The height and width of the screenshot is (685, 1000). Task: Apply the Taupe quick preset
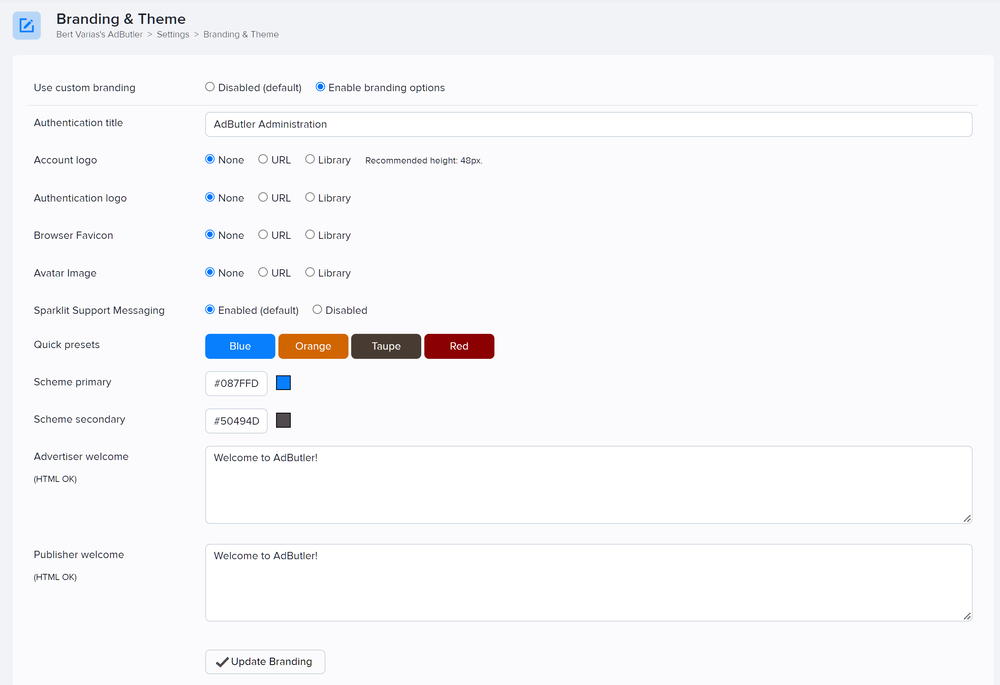[x=386, y=346]
